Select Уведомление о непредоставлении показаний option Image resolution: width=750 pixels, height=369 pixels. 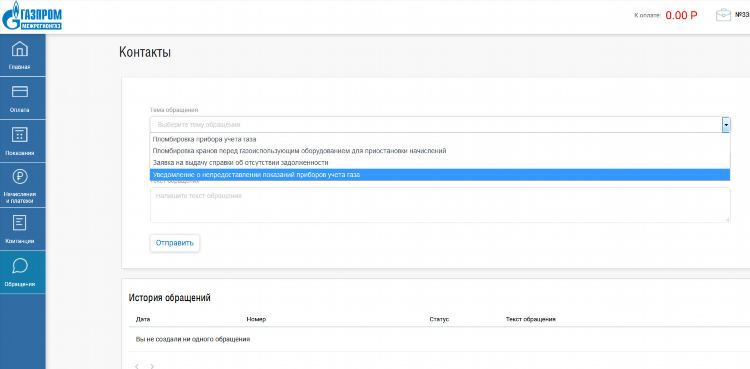440,175
